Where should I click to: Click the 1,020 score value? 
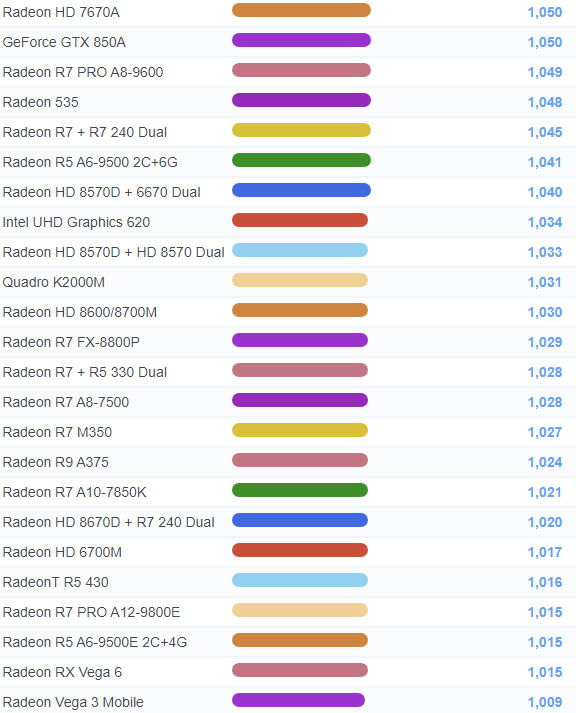pyautogui.click(x=545, y=522)
